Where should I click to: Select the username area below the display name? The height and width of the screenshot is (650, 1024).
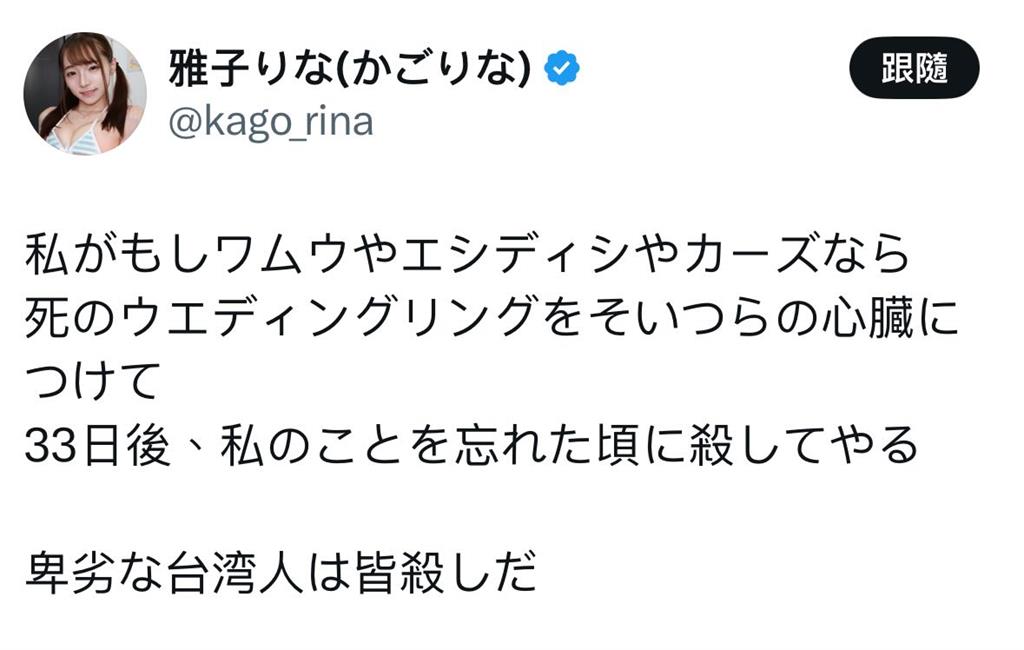pyautogui.click(x=271, y=120)
